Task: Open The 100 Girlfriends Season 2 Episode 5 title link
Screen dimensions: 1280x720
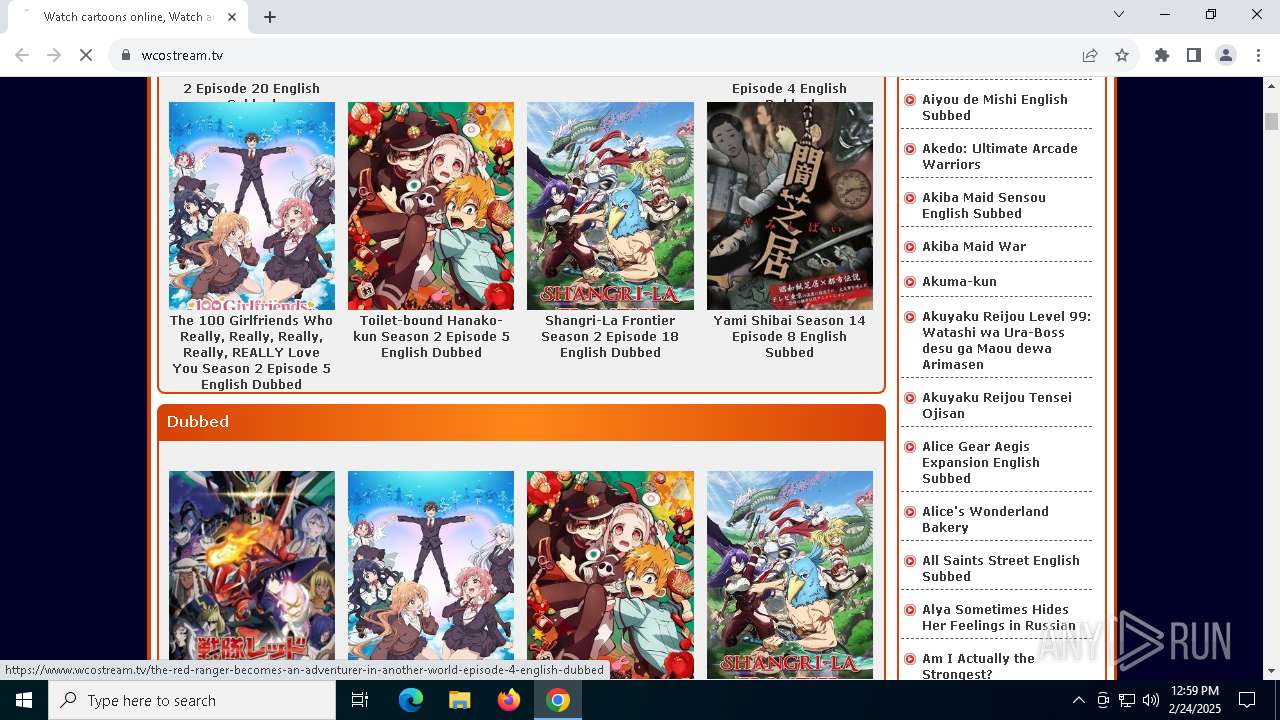Action: point(252,352)
